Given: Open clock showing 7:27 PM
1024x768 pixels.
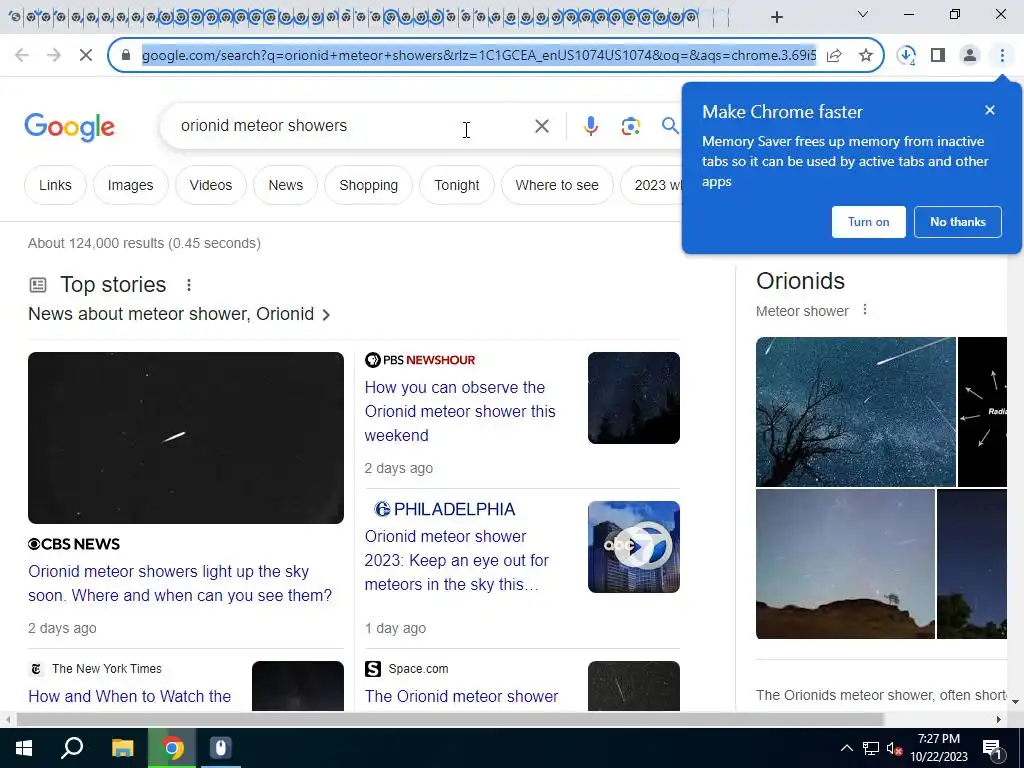Looking at the screenshot, I should [938, 748].
